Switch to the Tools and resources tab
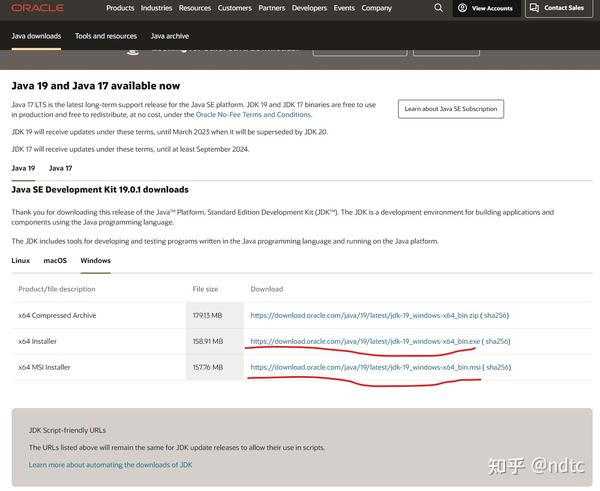 coord(106,36)
